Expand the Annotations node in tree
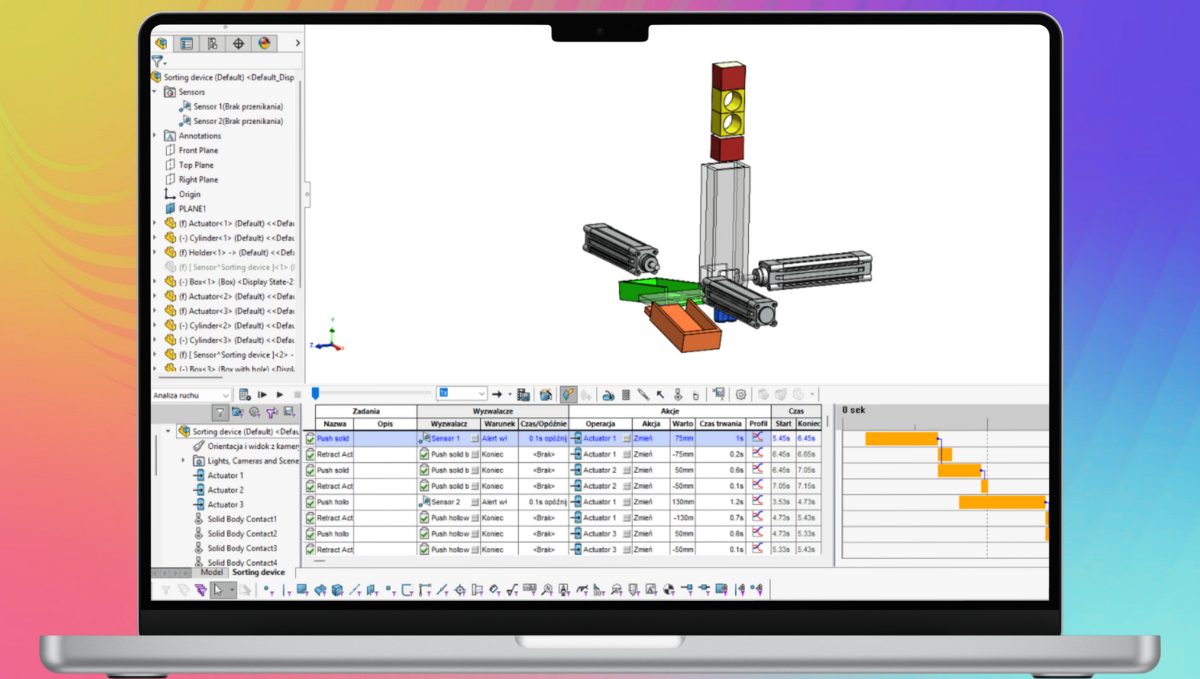 pyautogui.click(x=155, y=136)
